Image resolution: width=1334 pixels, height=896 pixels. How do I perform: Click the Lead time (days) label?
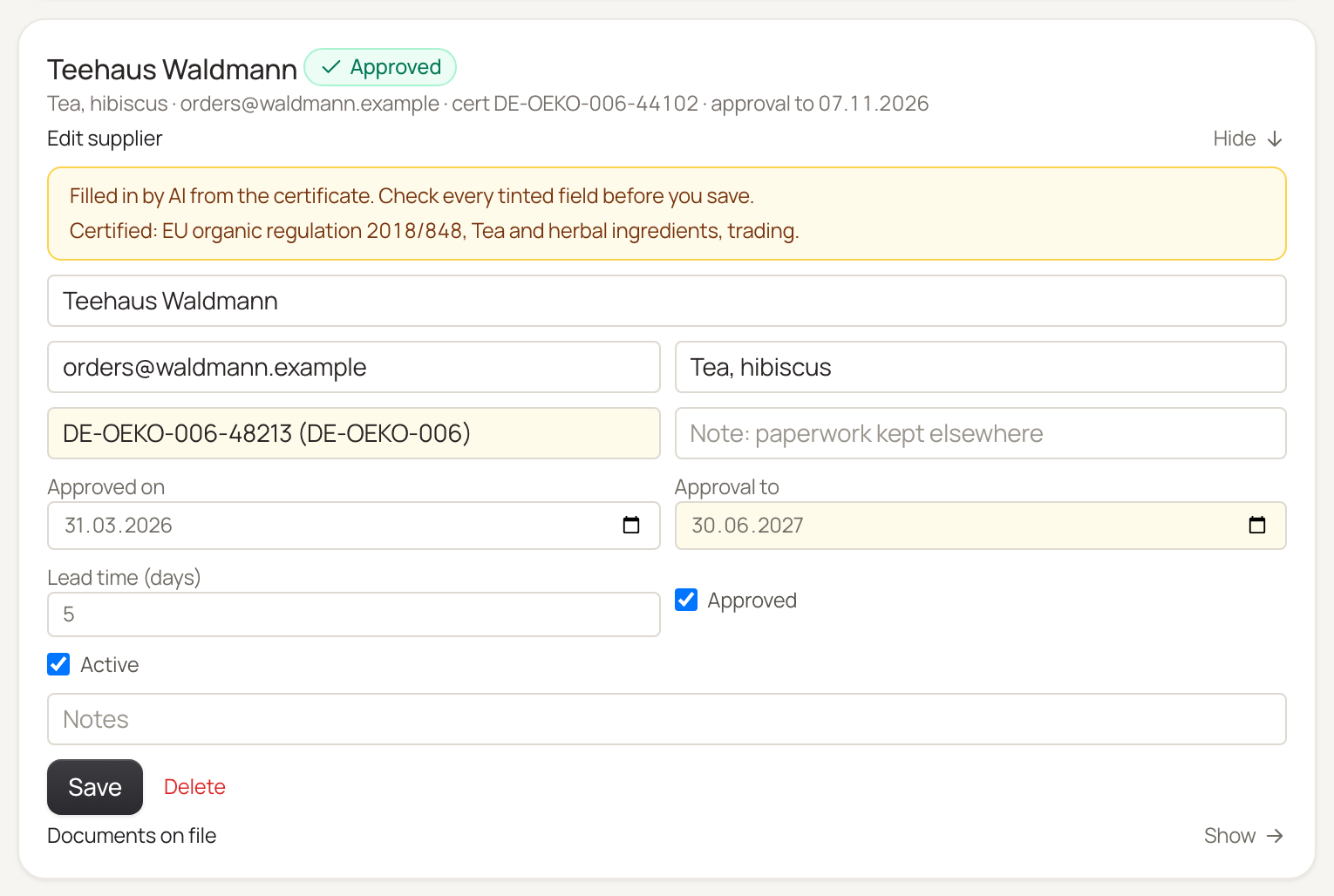[124, 578]
